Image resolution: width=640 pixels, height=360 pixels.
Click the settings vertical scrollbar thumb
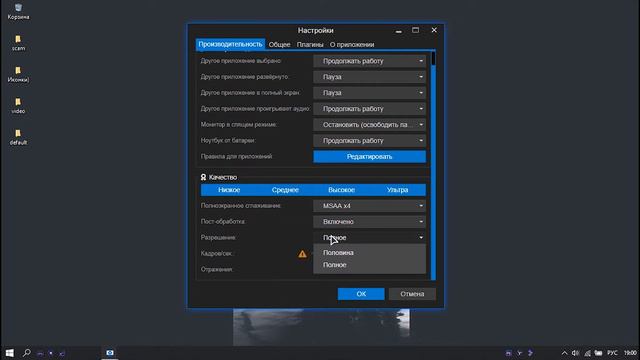(433, 58)
